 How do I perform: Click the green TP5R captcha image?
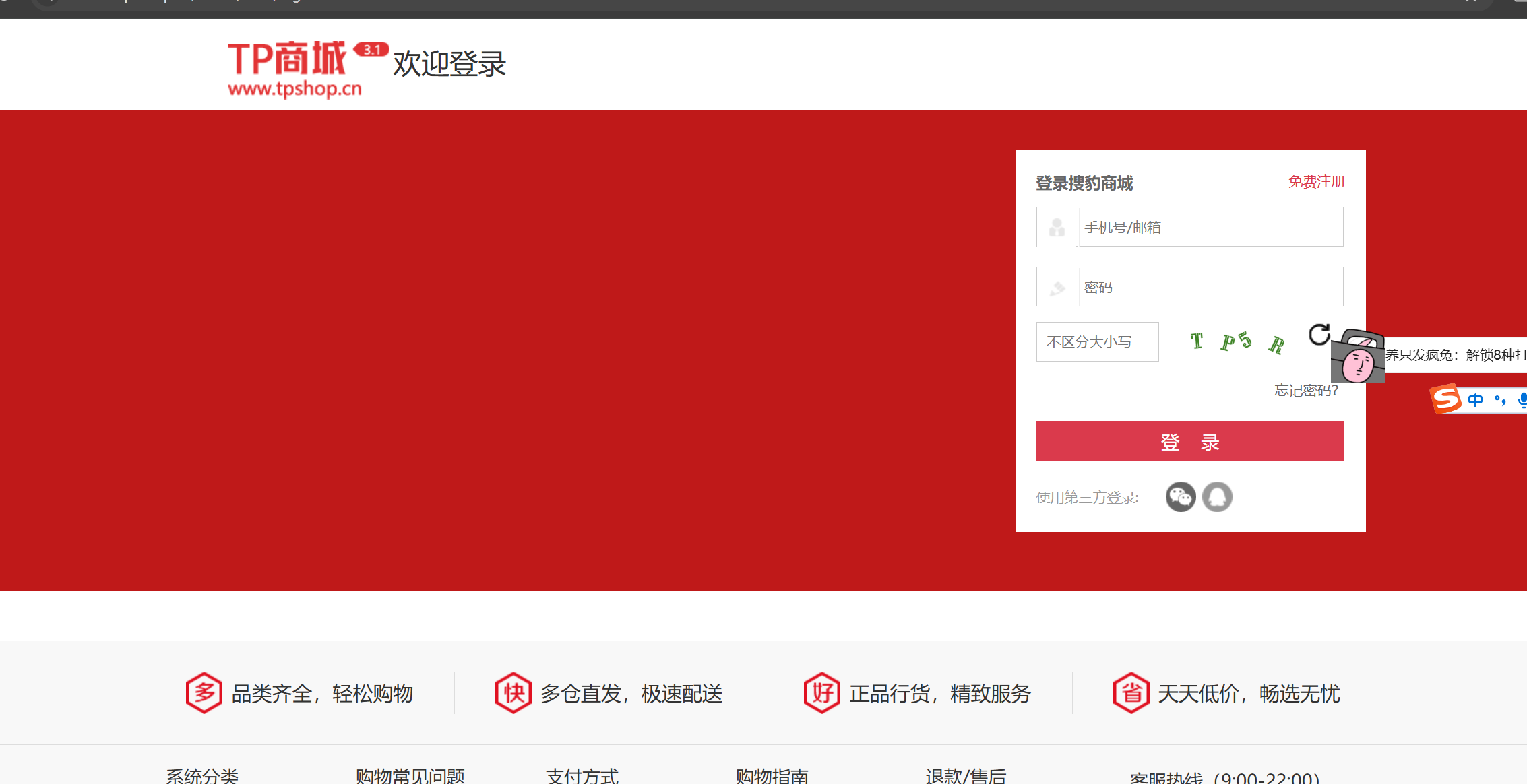click(x=1237, y=342)
